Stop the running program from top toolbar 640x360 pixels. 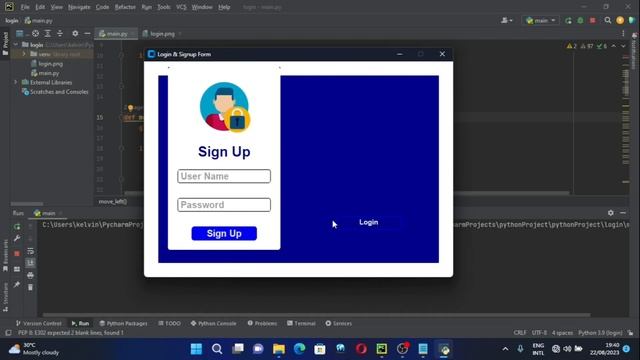[593, 20]
